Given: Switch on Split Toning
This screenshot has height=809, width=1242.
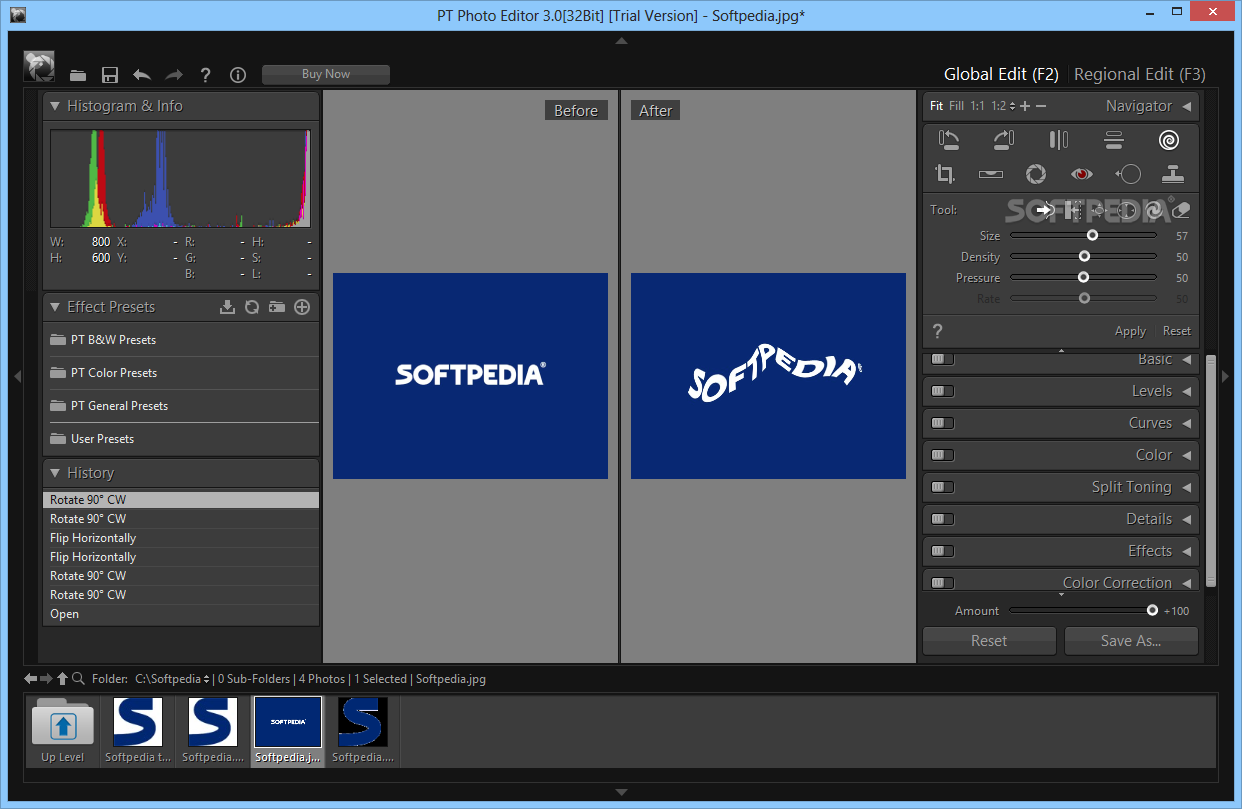Looking at the screenshot, I should click(x=943, y=487).
